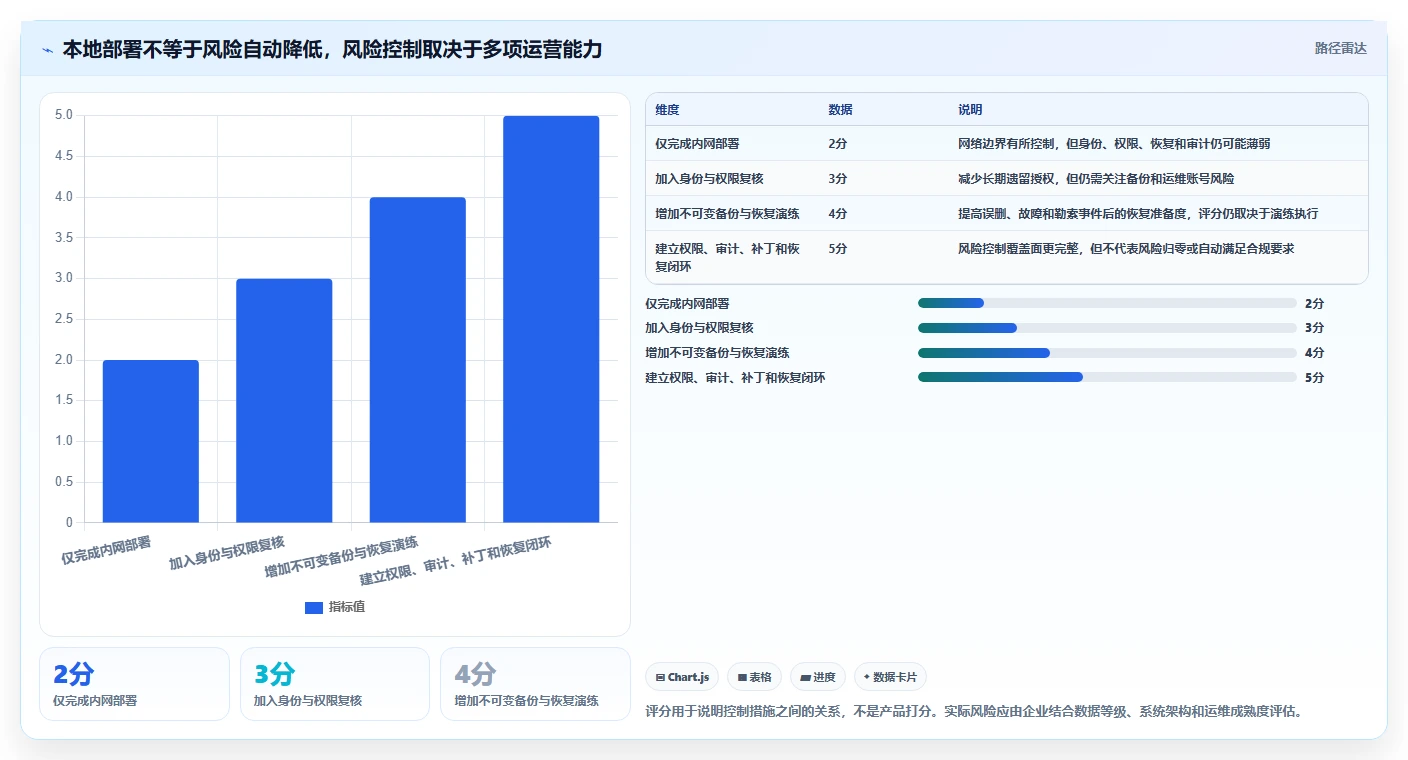The height and width of the screenshot is (760, 1408).
Task: Click the 3分 progress bar for 加入身份与权限复核
Action: (x=1107, y=328)
